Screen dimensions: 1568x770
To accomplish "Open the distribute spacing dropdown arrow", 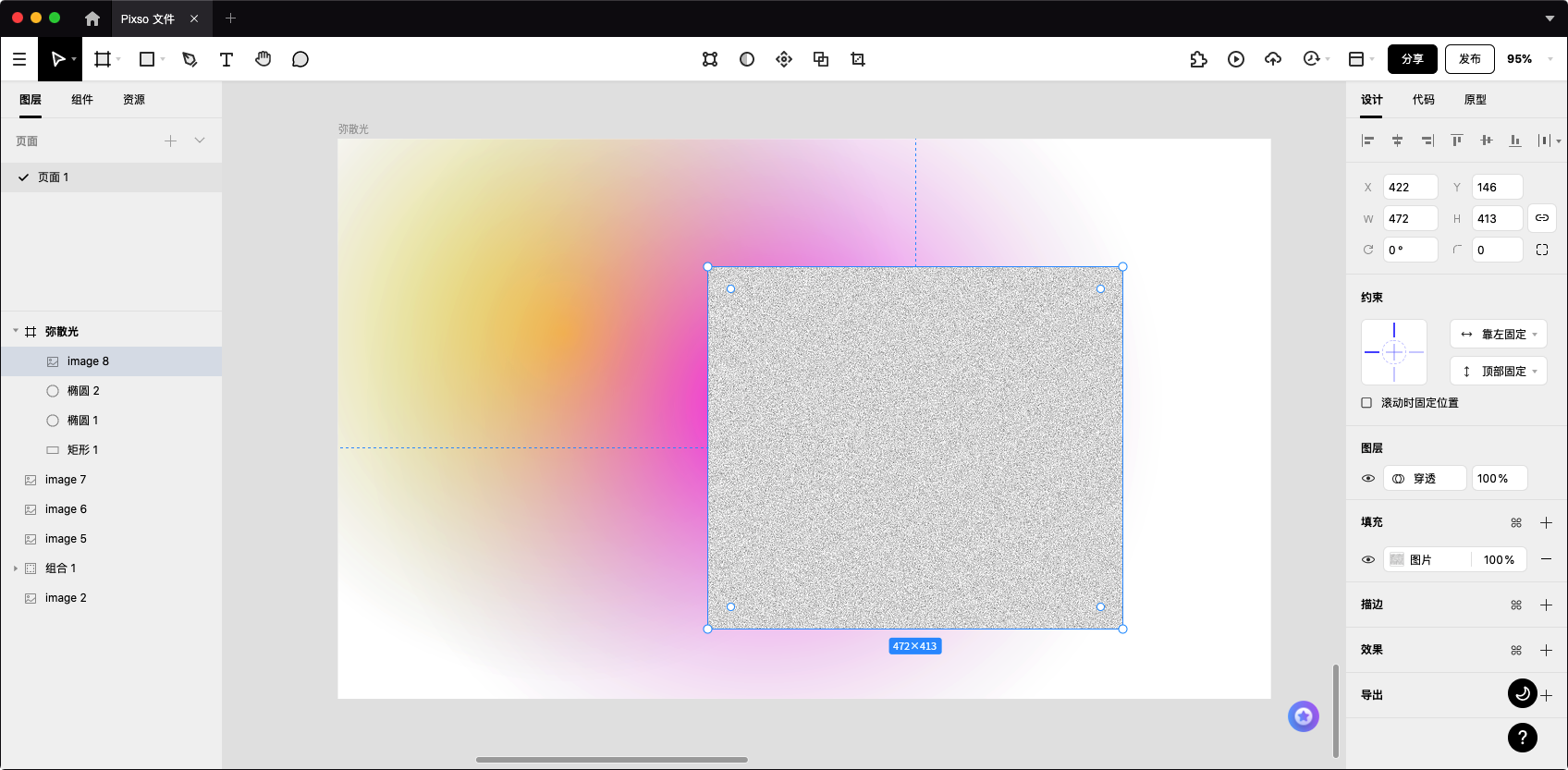I will 1559,141.
